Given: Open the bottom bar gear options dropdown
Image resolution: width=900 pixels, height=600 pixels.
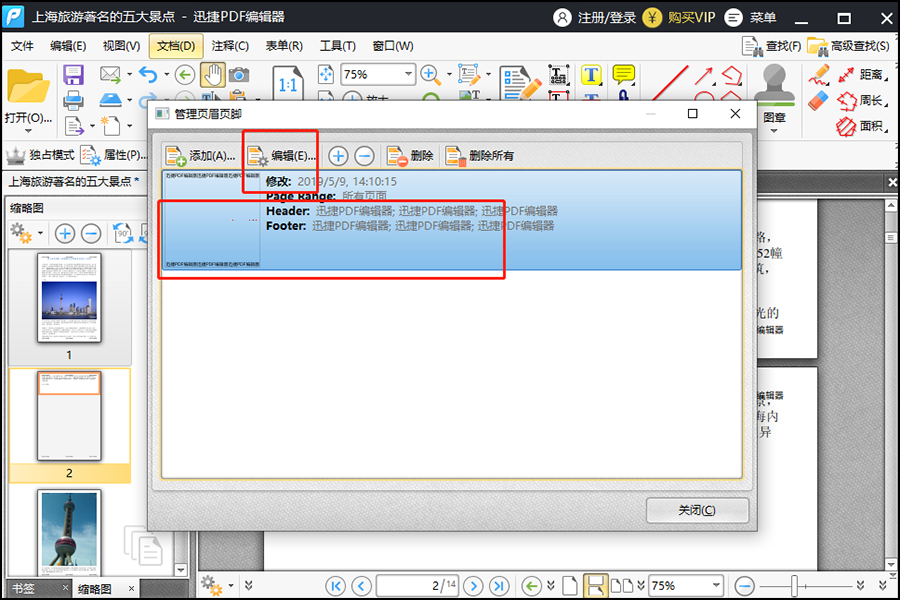Looking at the screenshot, I should (x=231, y=586).
